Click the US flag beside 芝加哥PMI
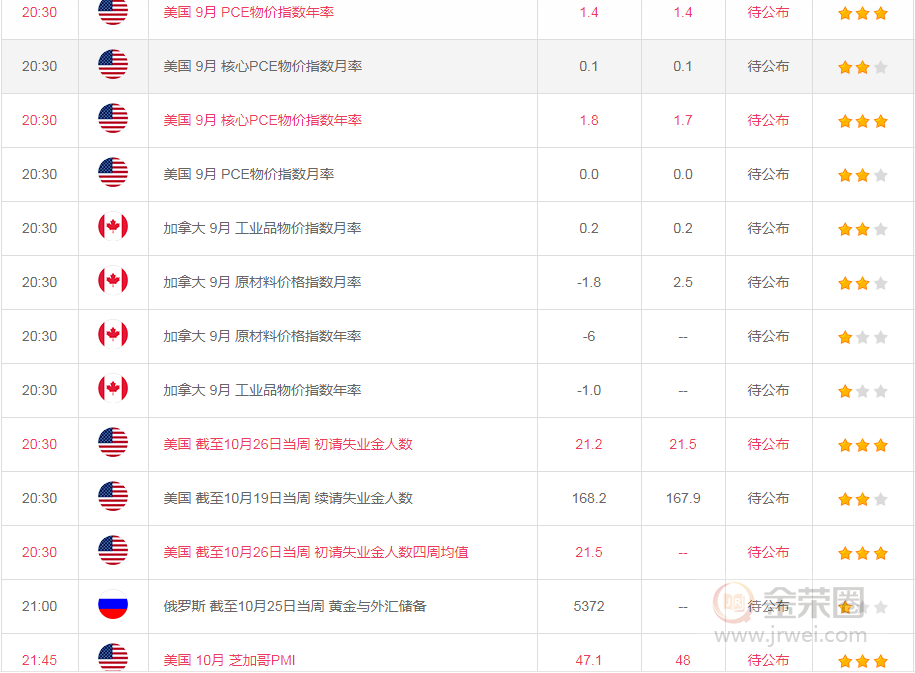This screenshot has width=915, height=673. tap(113, 659)
